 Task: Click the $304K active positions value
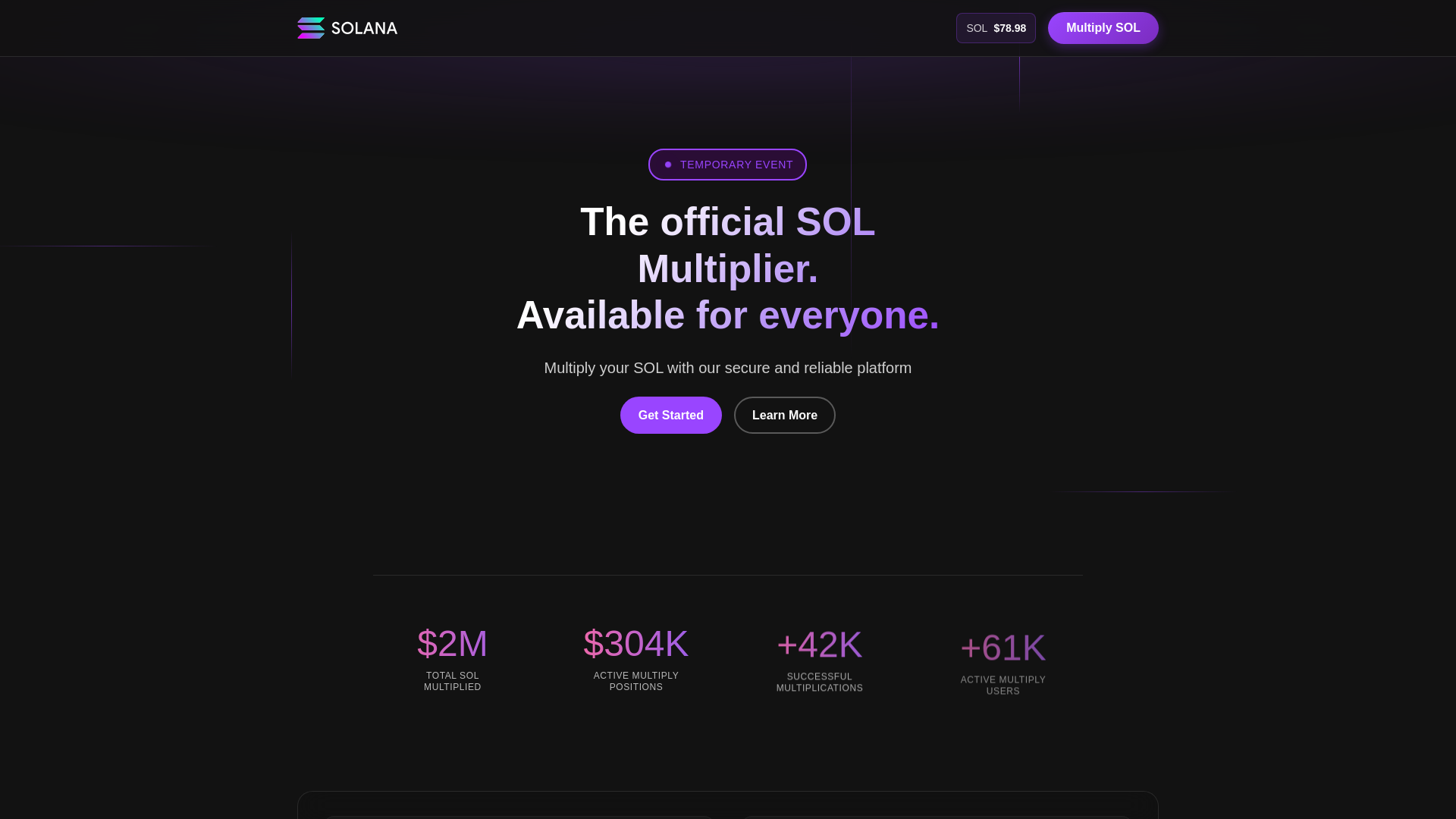pos(636,644)
